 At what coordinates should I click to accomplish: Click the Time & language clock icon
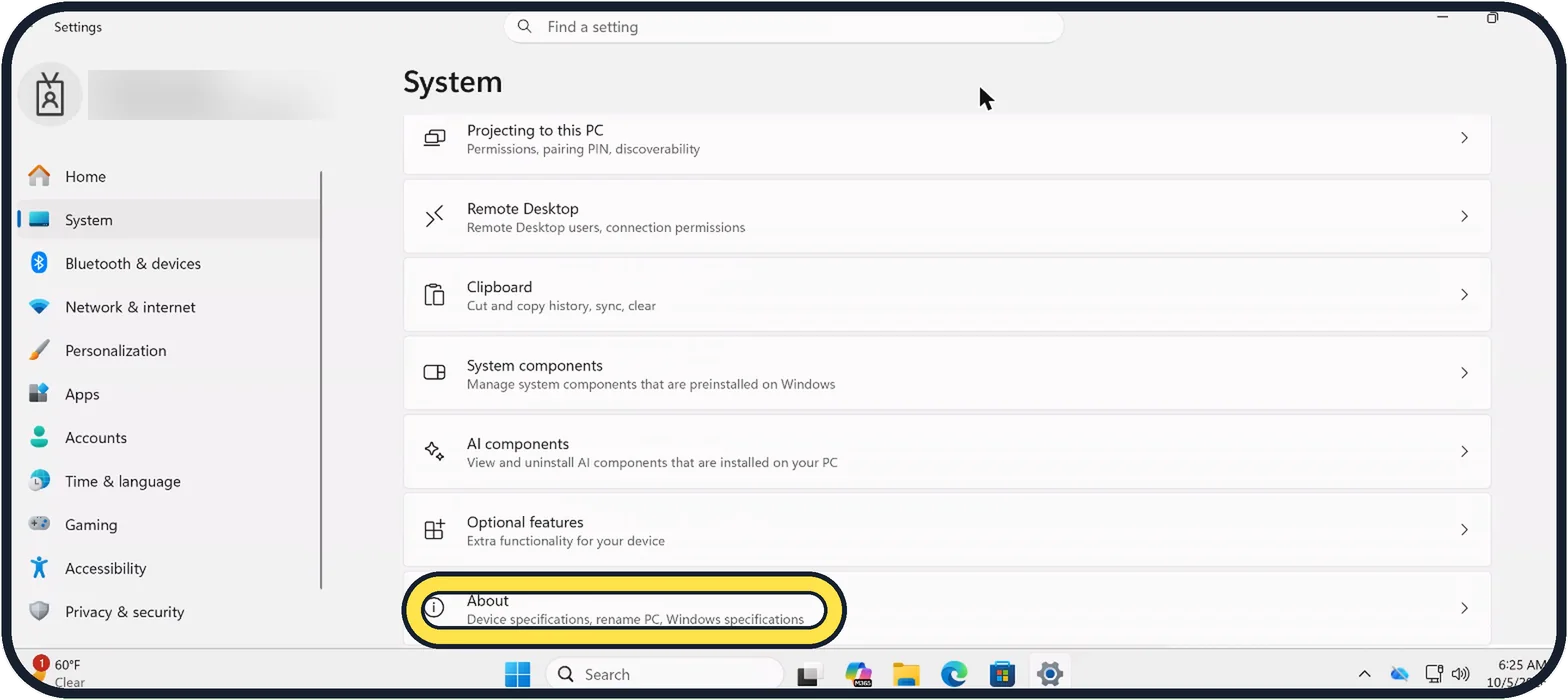[x=39, y=481]
